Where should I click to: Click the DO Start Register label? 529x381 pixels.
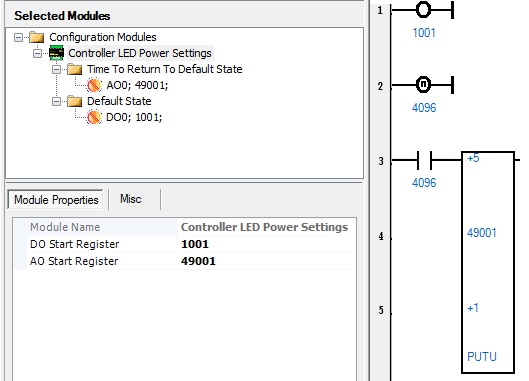point(75,244)
